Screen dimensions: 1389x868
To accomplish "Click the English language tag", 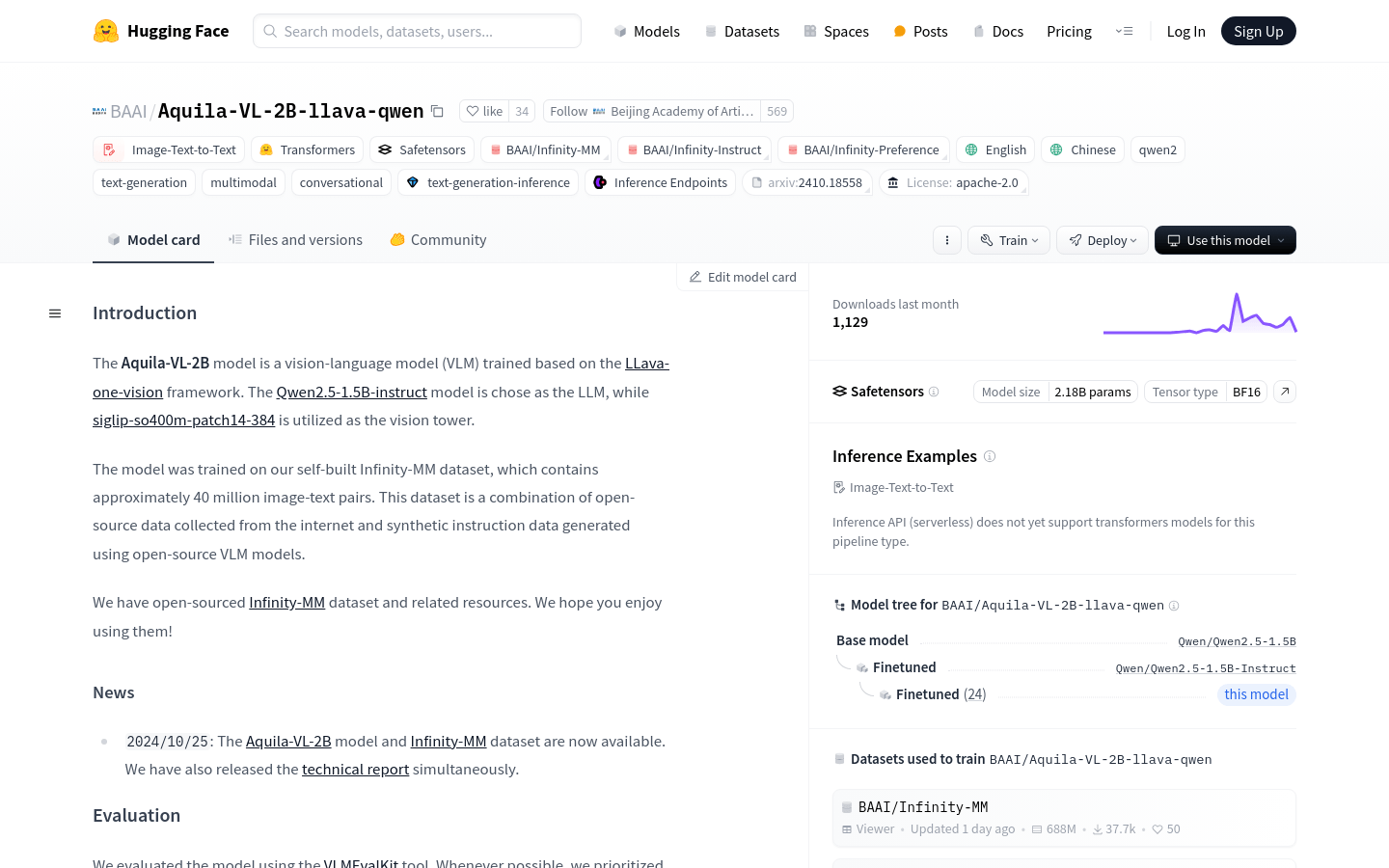I will [x=995, y=149].
